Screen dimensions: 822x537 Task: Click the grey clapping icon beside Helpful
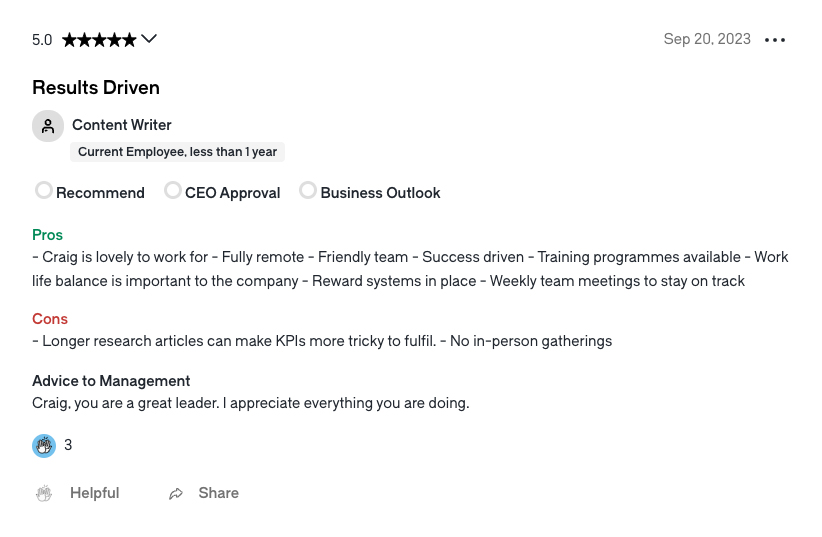(x=44, y=493)
